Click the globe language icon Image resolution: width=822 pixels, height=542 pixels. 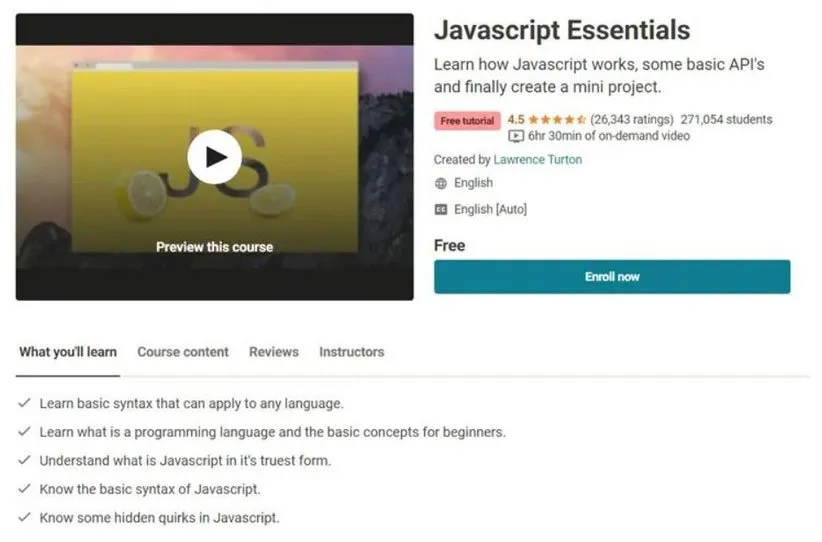click(441, 183)
